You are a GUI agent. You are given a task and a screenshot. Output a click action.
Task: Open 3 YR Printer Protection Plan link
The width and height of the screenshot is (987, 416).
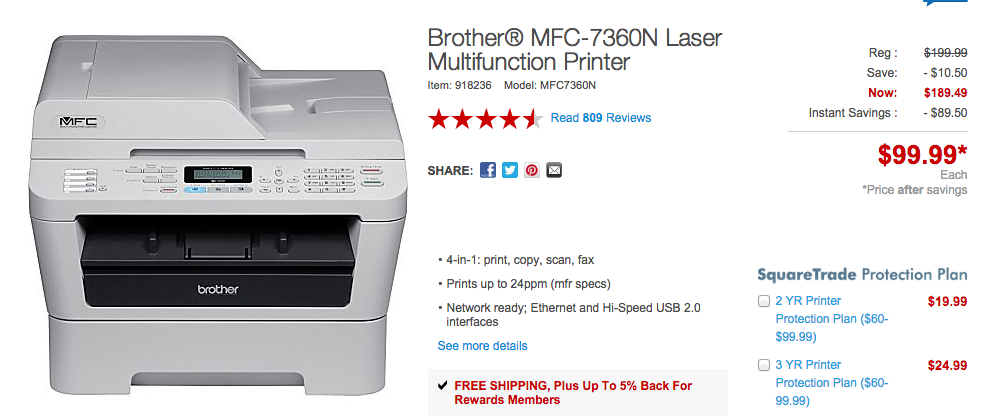[x=832, y=383]
